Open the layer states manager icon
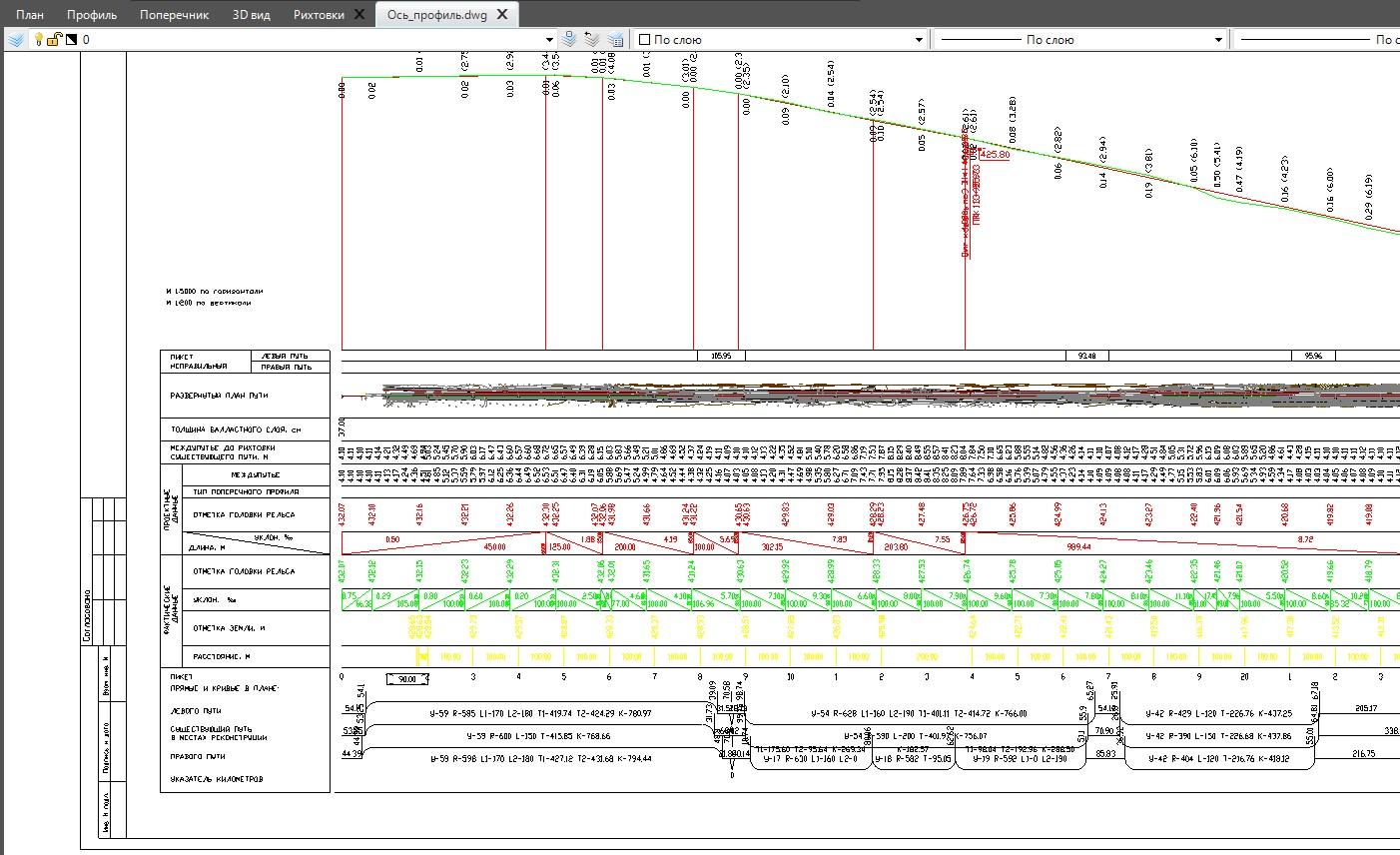Image resolution: width=1400 pixels, height=855 pixels. pos(615,40)
